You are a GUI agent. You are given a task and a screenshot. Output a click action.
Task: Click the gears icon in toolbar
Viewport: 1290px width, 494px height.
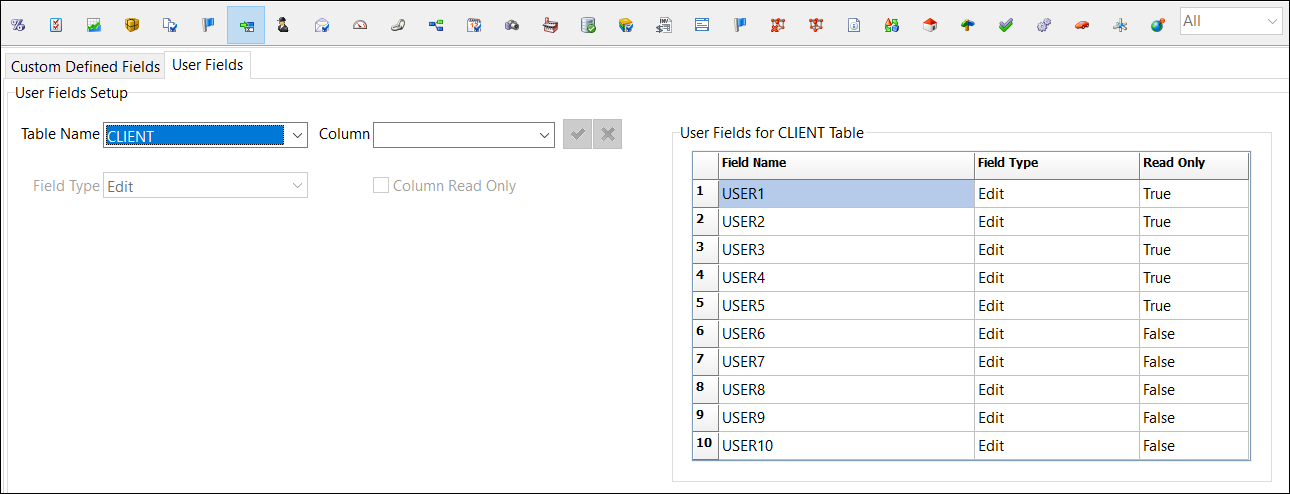click(x=1043, y=24)
